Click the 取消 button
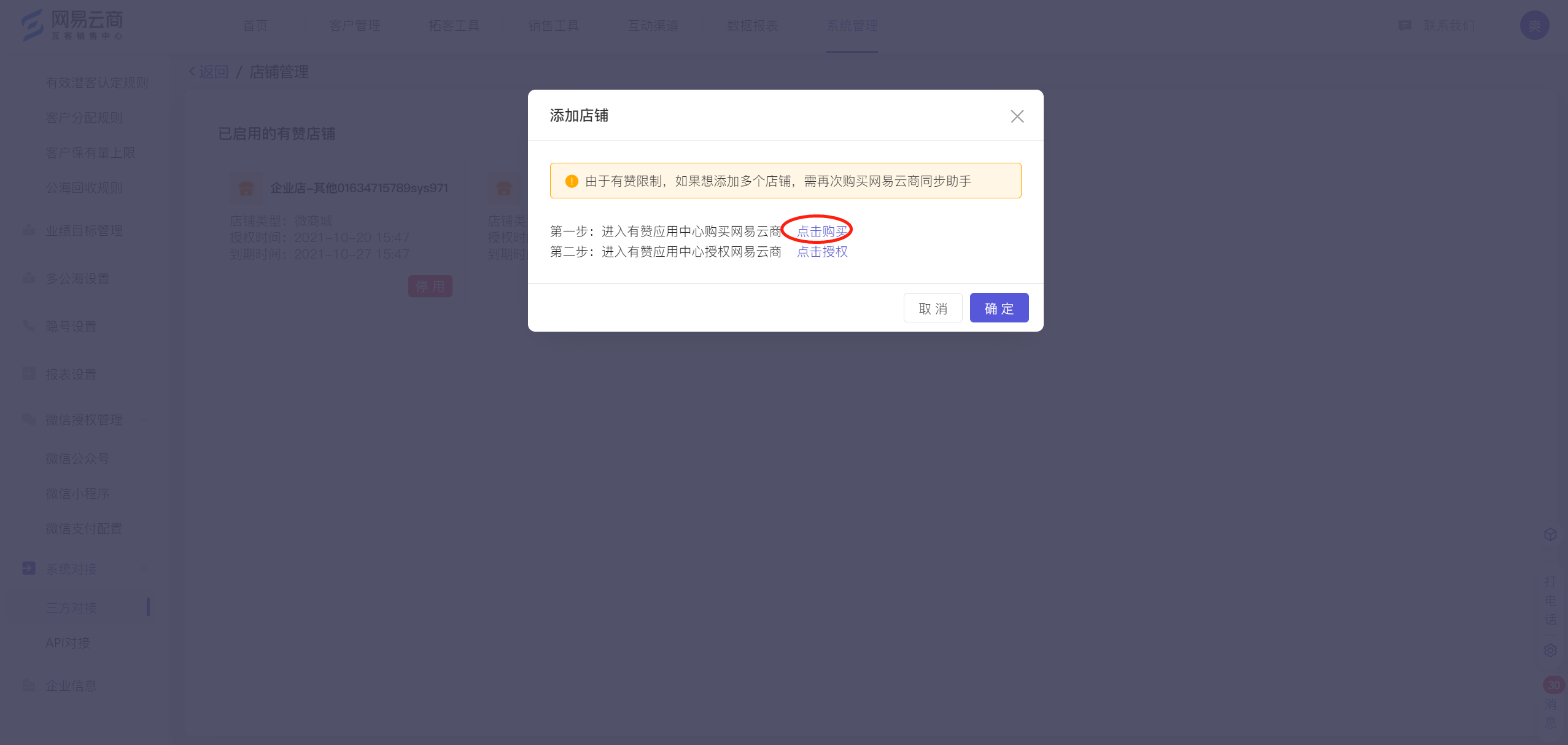 [933, 308]
